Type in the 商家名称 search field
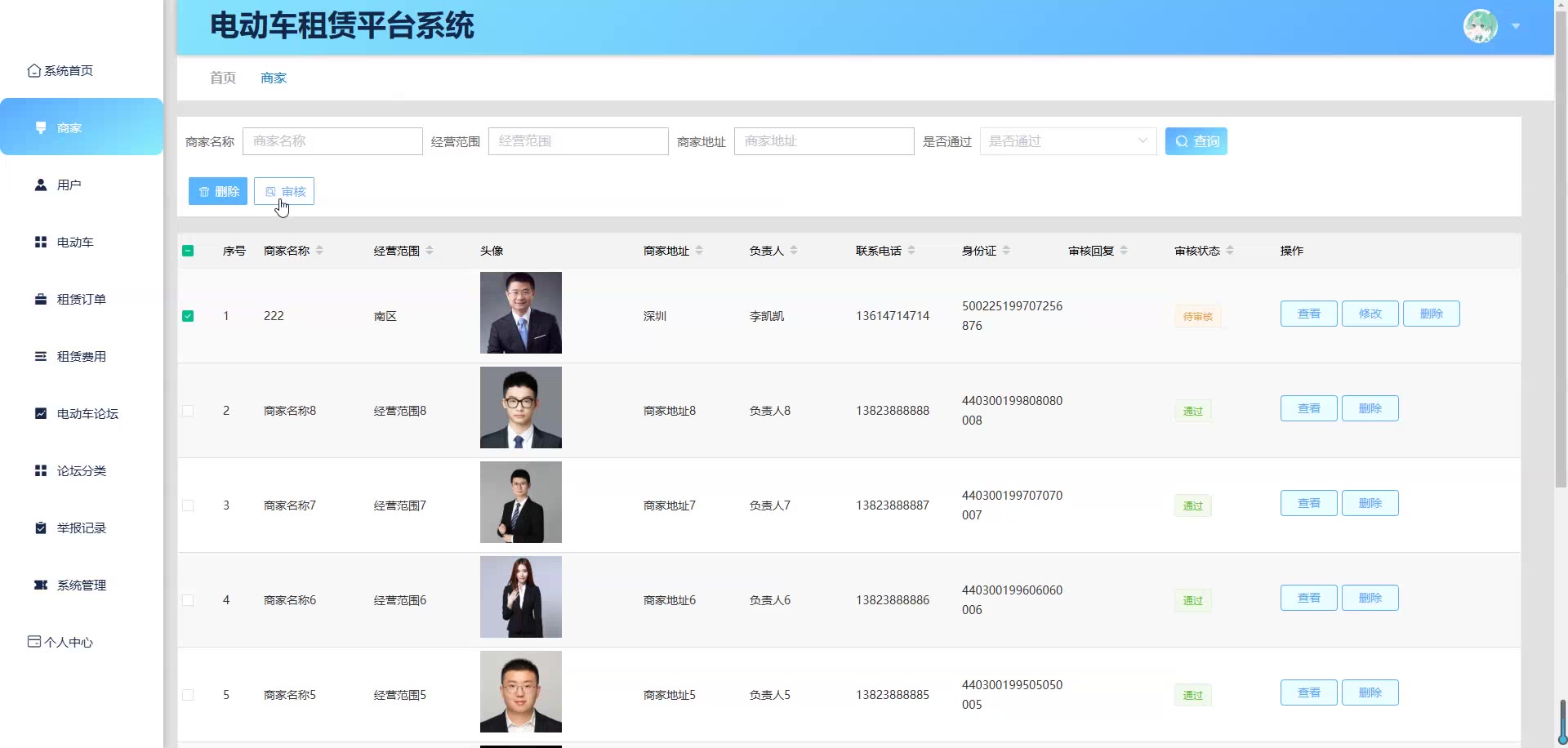Image resolution: width=1568 pixels, height=748 pixels. coord(332,141)
